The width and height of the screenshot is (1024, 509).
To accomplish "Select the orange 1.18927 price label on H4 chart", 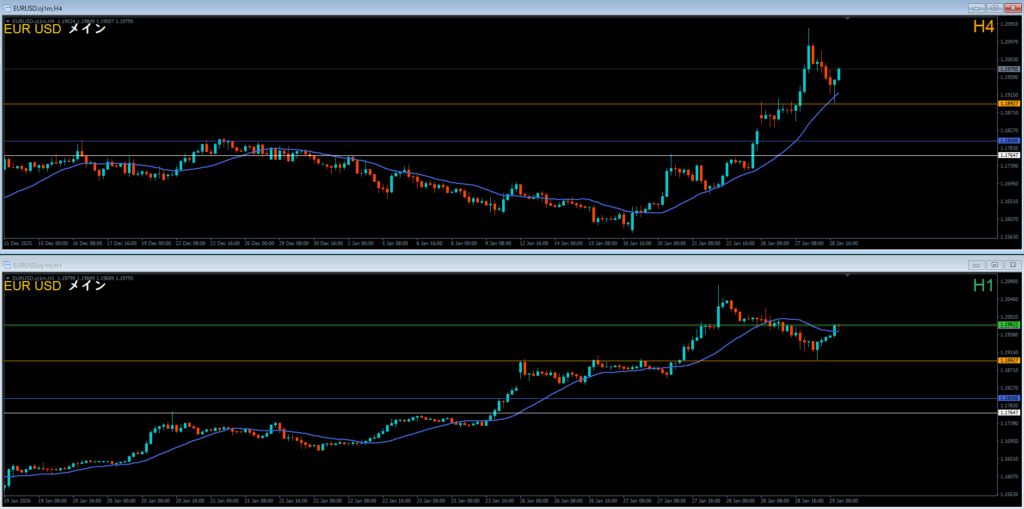I will 1009,103.
